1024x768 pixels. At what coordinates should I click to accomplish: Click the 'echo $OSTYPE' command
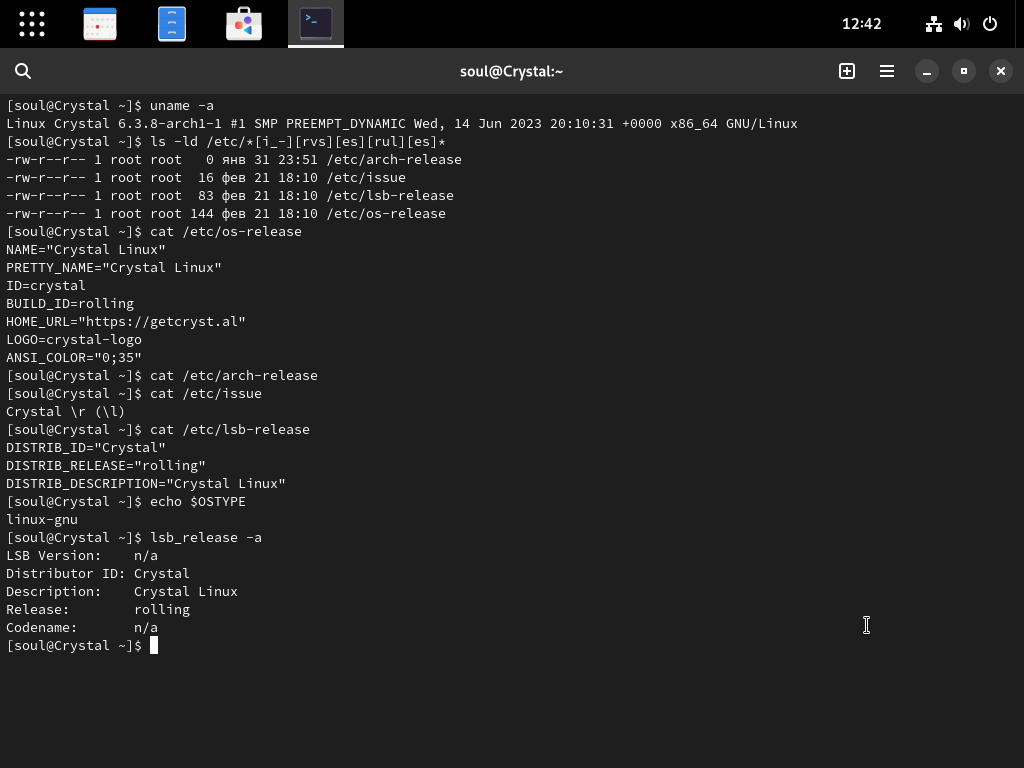126,502
